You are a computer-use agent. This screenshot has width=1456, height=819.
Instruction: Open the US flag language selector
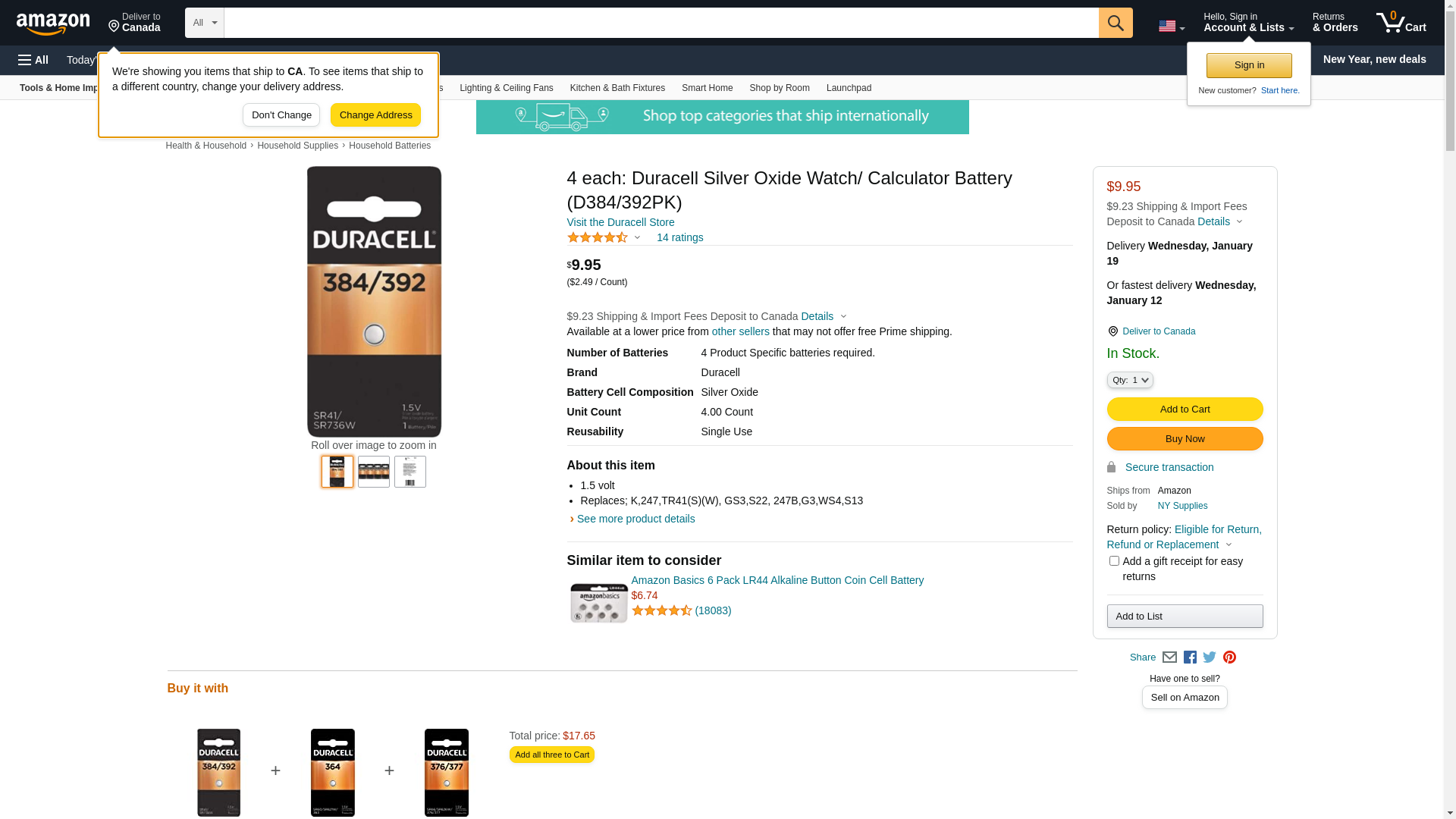click(1171, 27)
